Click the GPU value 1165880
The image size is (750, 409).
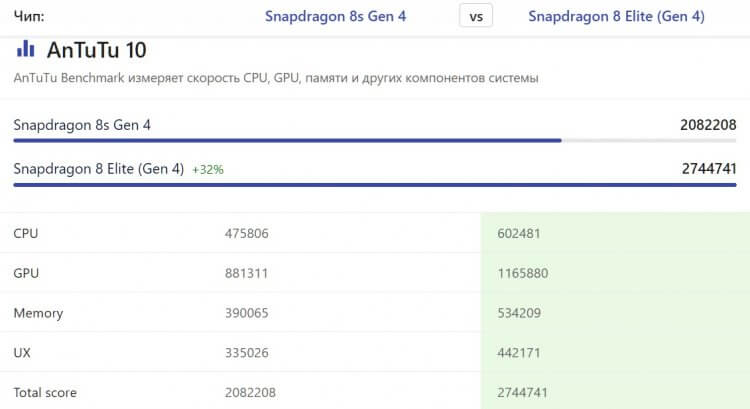523,273
